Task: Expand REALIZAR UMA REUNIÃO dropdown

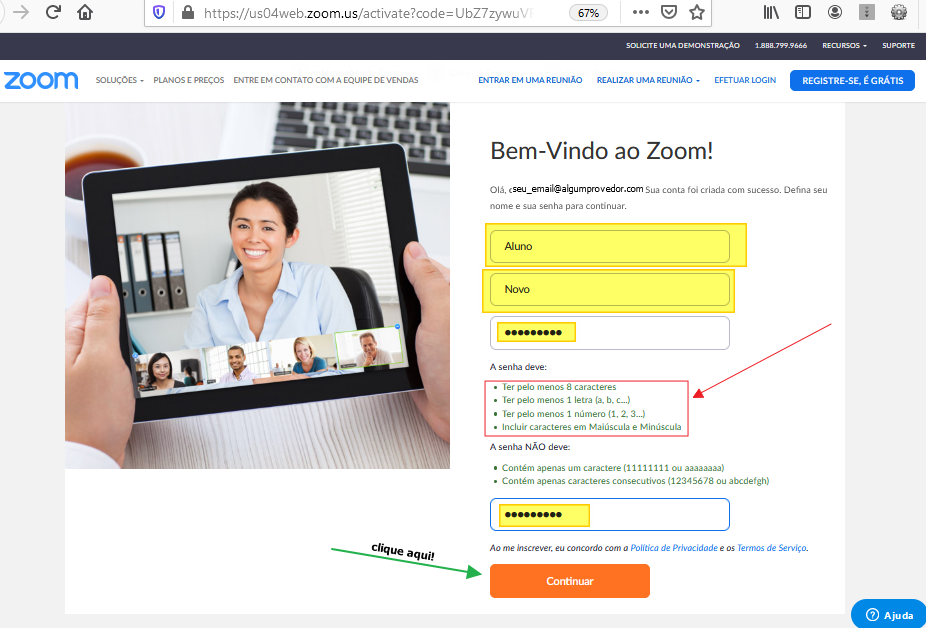Action: [x=648, y=80]
